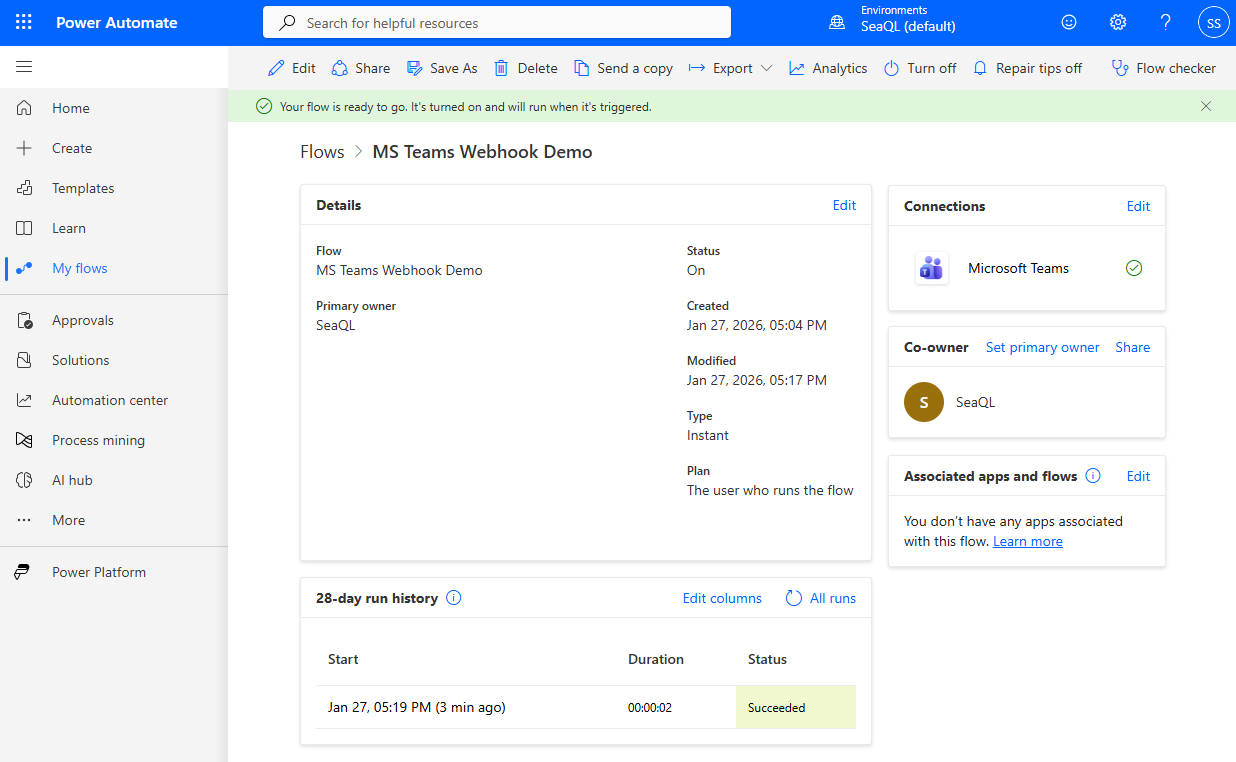Click Set primary owner link
This screenshot has height=762, width=1236.
pyautogui.click(x=1042, y=347)
